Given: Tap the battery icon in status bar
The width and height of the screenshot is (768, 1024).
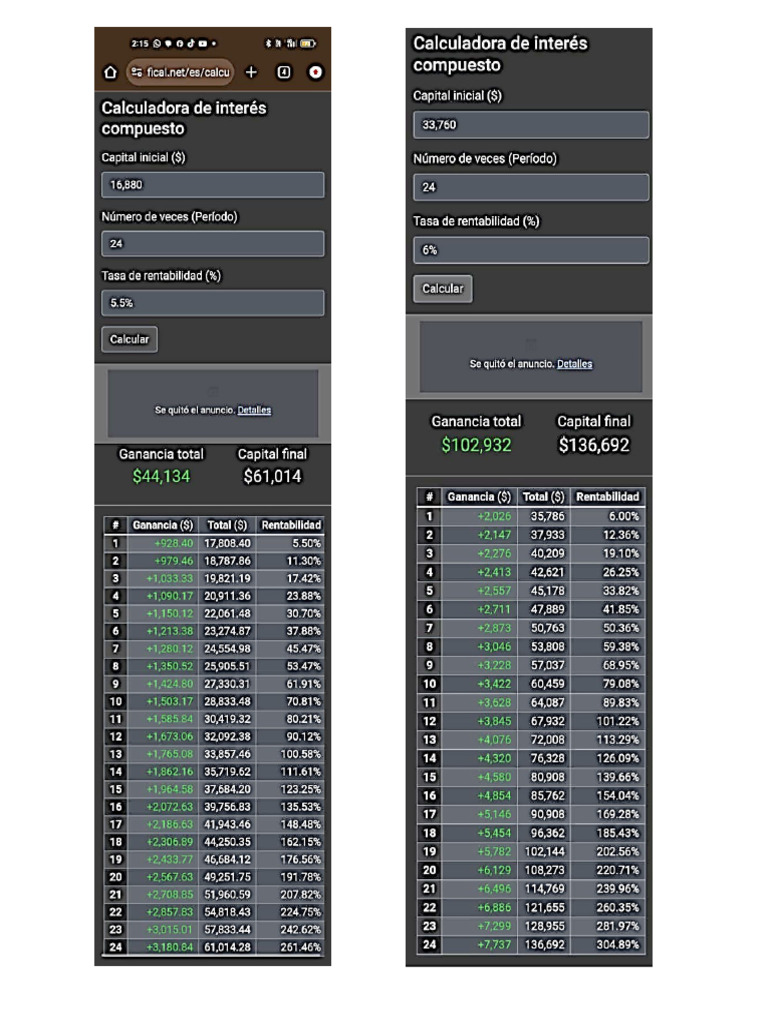Looking at the screenshot, I should click(307, 44).
